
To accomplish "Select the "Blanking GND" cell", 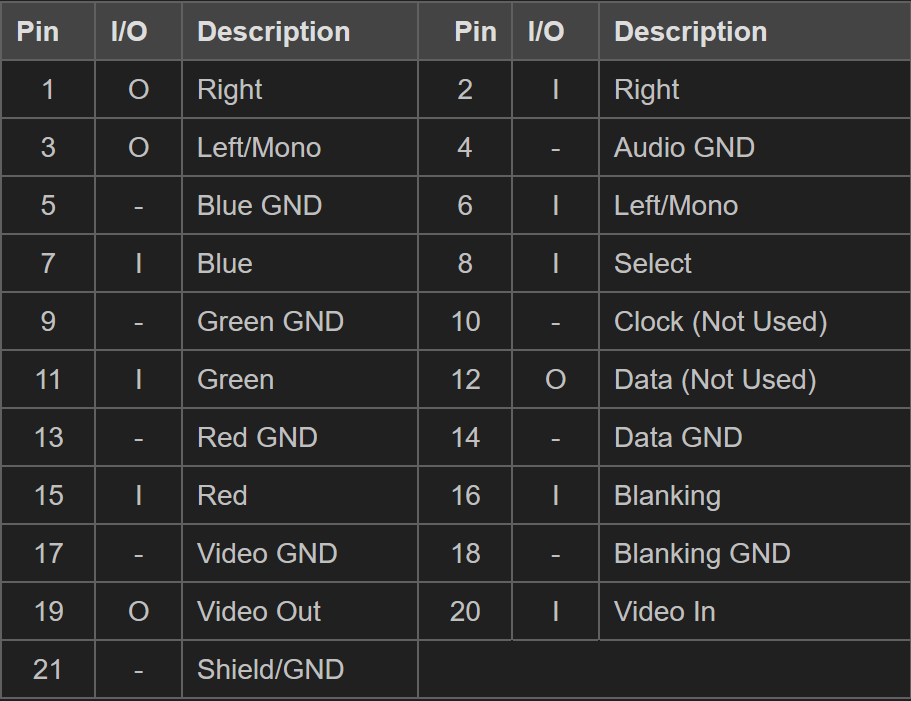I will [702, 554].
